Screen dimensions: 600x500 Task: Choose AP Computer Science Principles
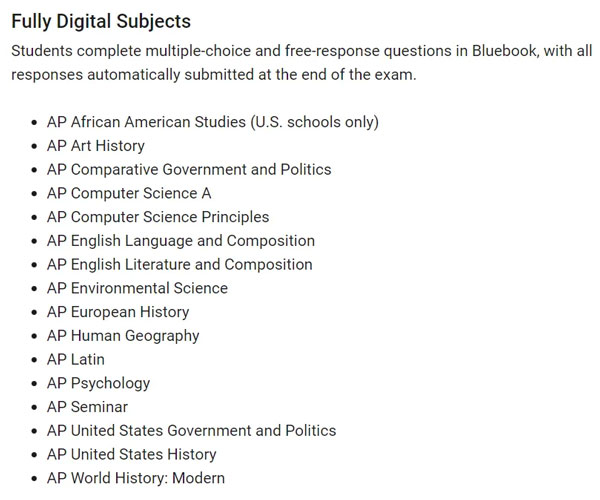pos(158,217)
